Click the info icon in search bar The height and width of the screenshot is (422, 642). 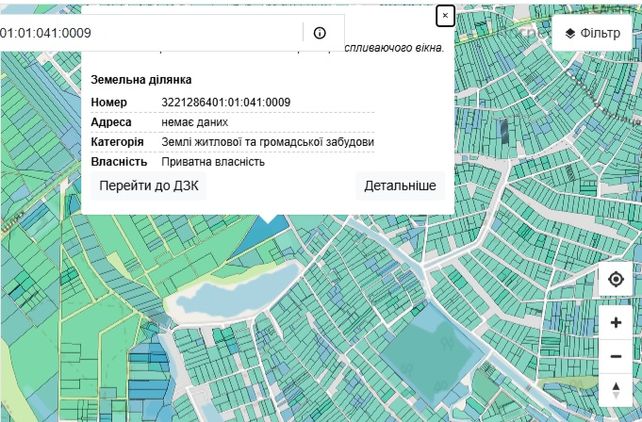coord(319,33)
